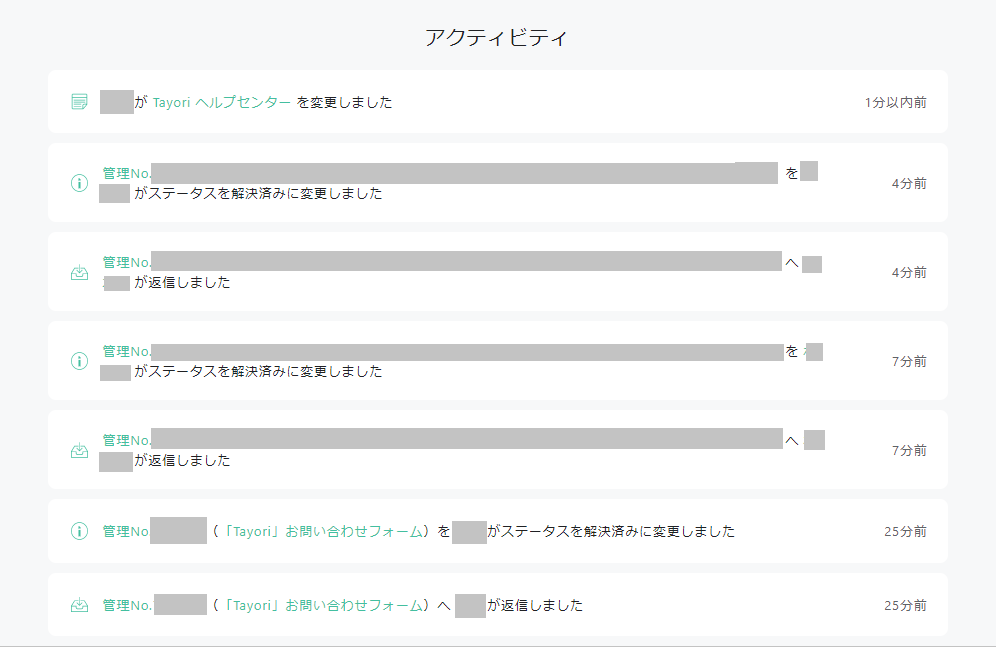Click the info icon next to the 25分前 解決済み entry

tap(80, 531)
